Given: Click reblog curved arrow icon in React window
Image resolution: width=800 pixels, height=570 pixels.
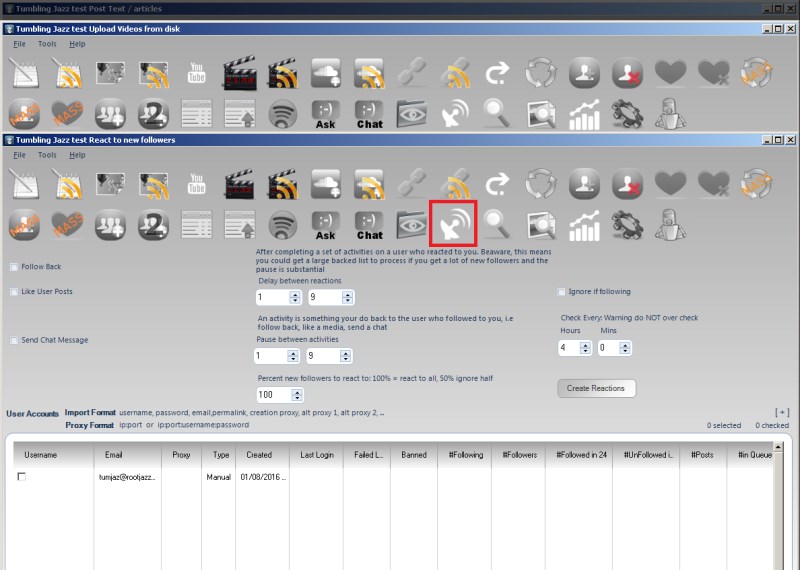Looking at the screenshot, I should pyautogui.click(x=497, y=184).
